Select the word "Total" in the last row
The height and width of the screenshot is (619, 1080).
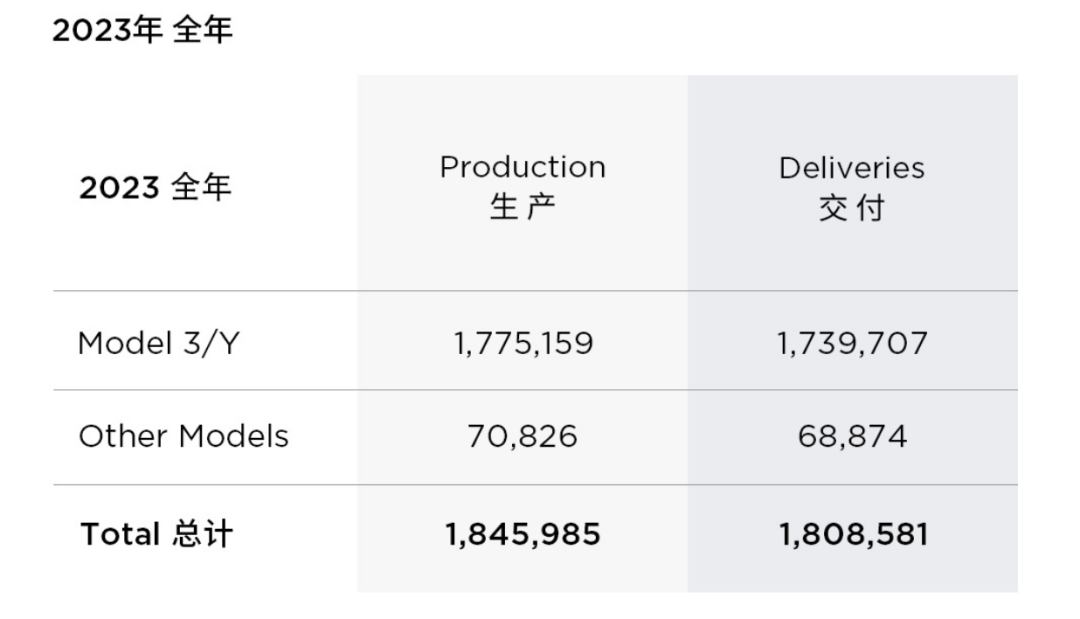coord(120,534)
